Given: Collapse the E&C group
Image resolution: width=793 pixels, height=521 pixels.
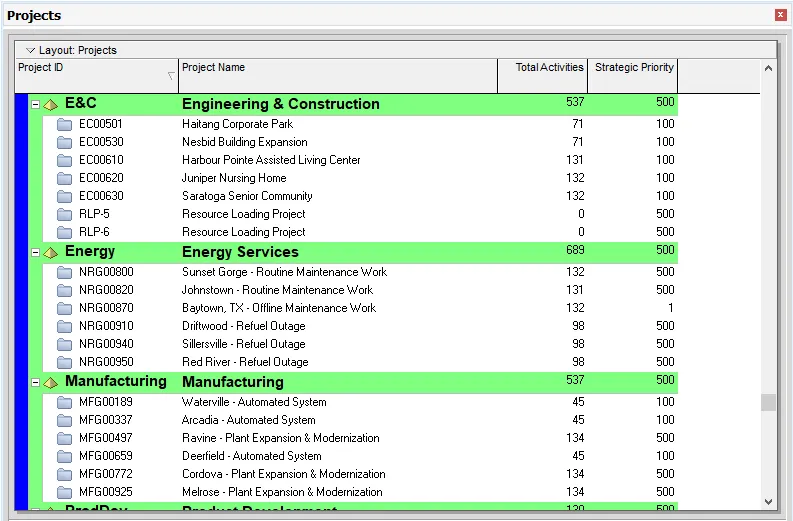Looking at the screenshot, I should coord(36,104).
